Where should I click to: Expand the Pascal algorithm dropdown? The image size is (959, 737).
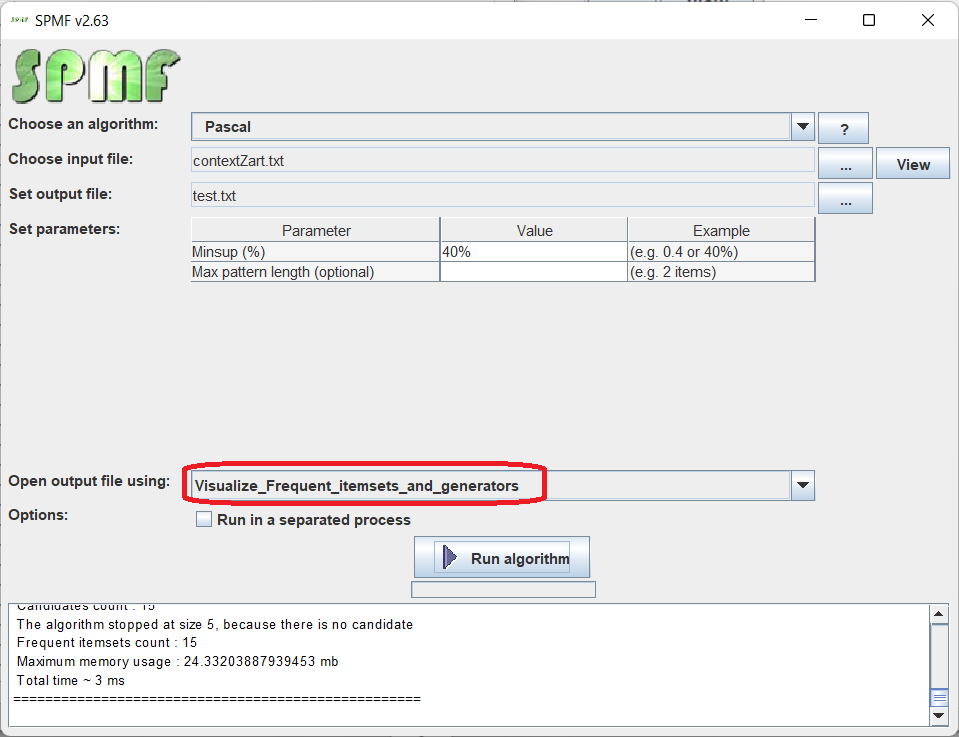[x=802, y=127]
